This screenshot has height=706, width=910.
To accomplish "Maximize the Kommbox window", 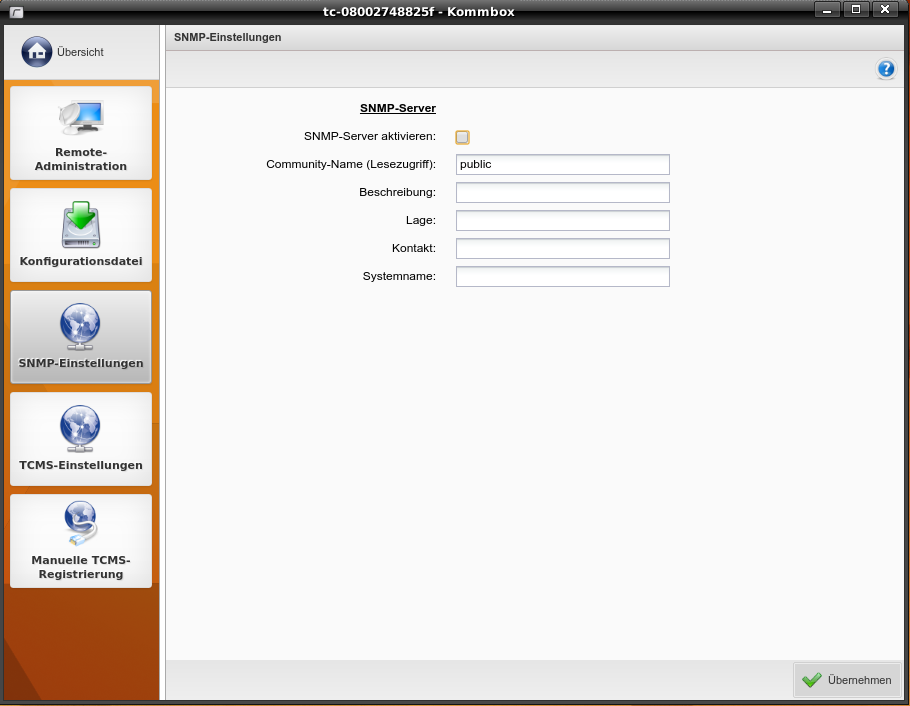I will pyautogui.click(x=855, y=9).
